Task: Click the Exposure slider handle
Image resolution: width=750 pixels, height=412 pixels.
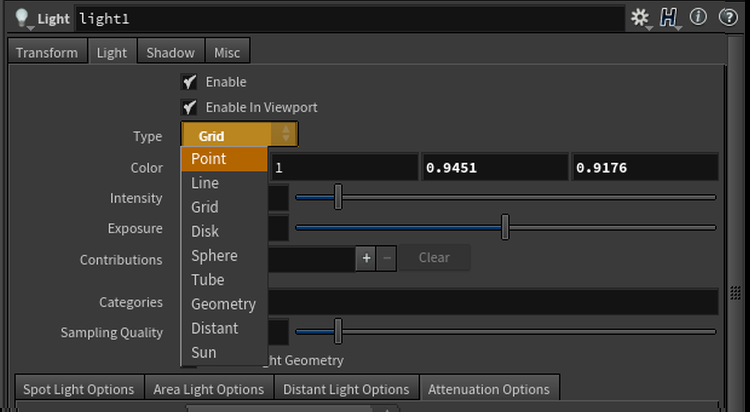Action: point(505,228)
